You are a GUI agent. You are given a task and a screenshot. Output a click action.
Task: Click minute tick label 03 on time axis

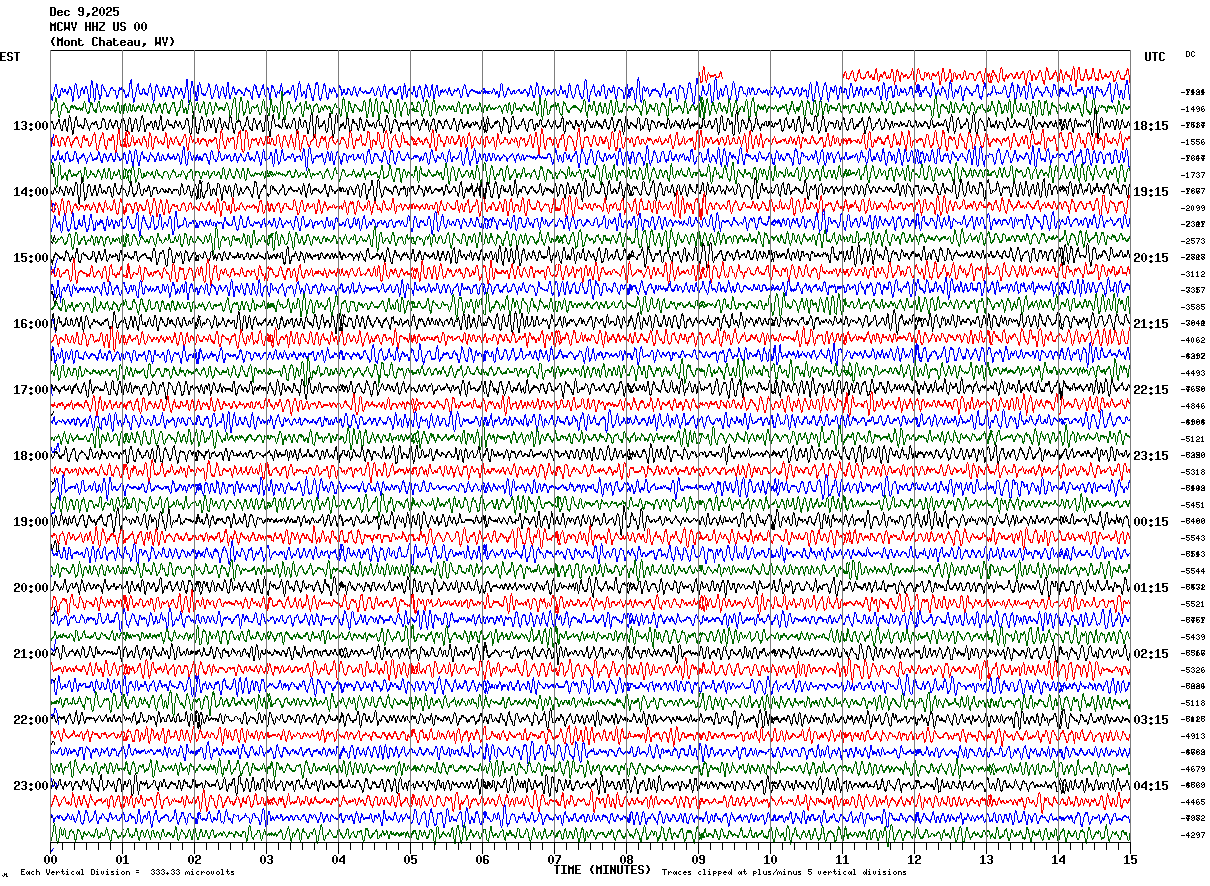click(x=267, y=859)
